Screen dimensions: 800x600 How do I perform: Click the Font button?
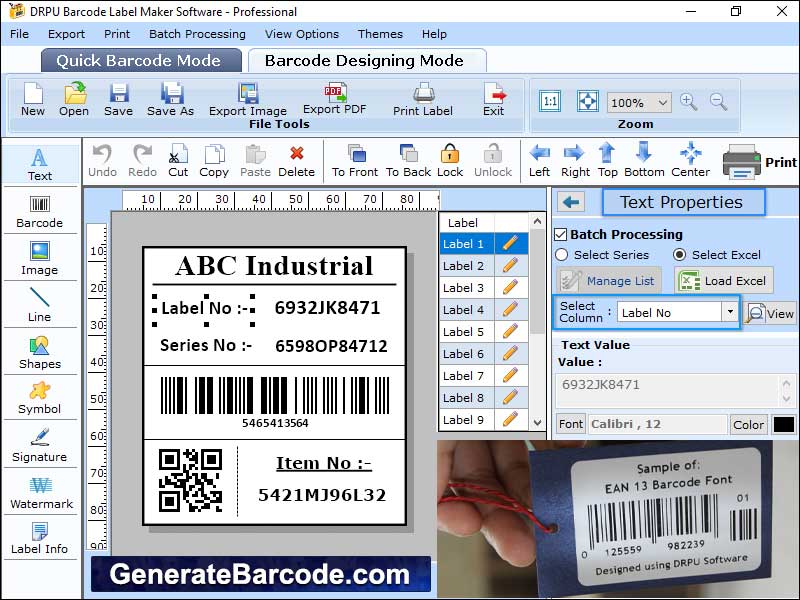(570, 424)
